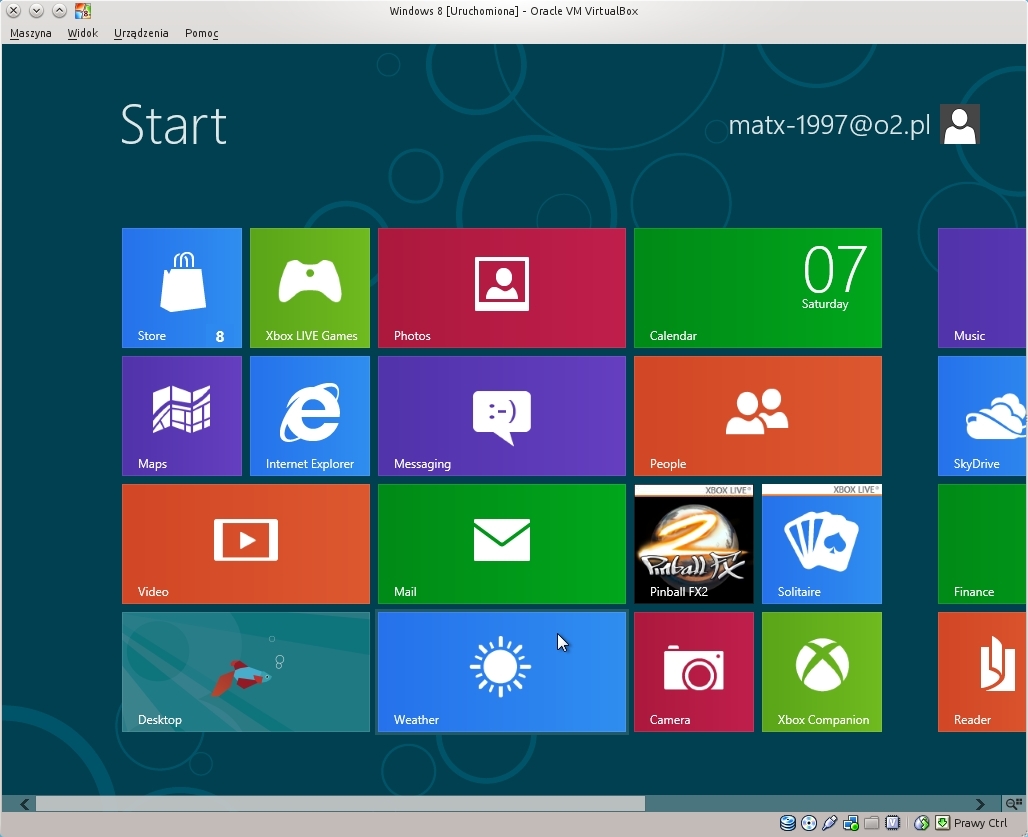Launch the Maps tile

tap(182, 416)
